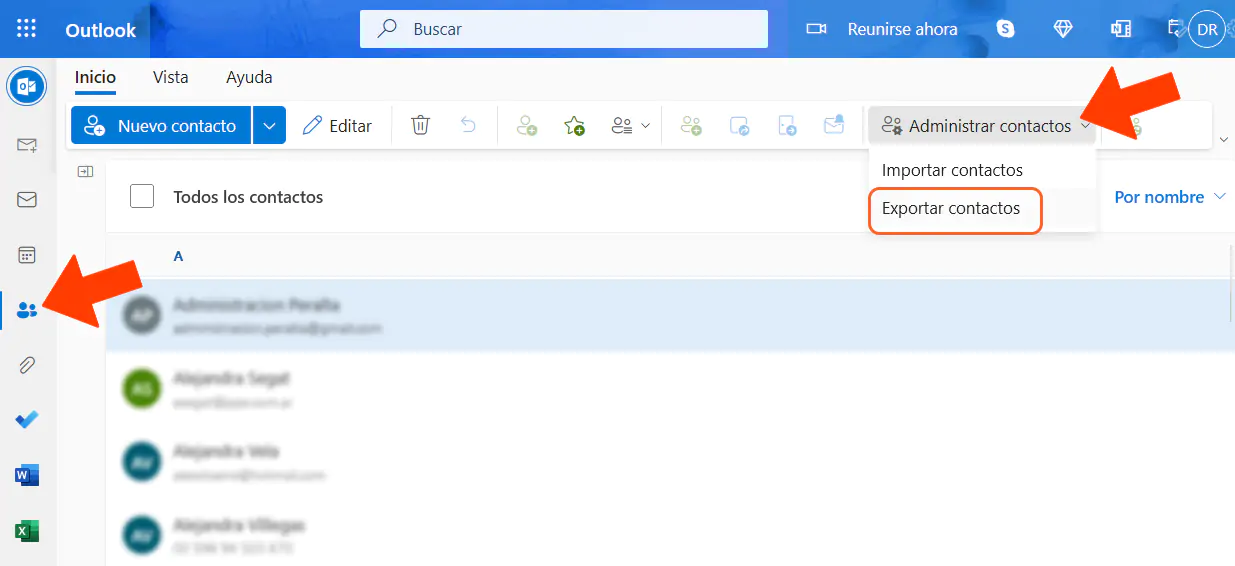Toggle the navigation pane collapse icon
Viewport: 1235px width, 566px height.
(x=85, y=172)
